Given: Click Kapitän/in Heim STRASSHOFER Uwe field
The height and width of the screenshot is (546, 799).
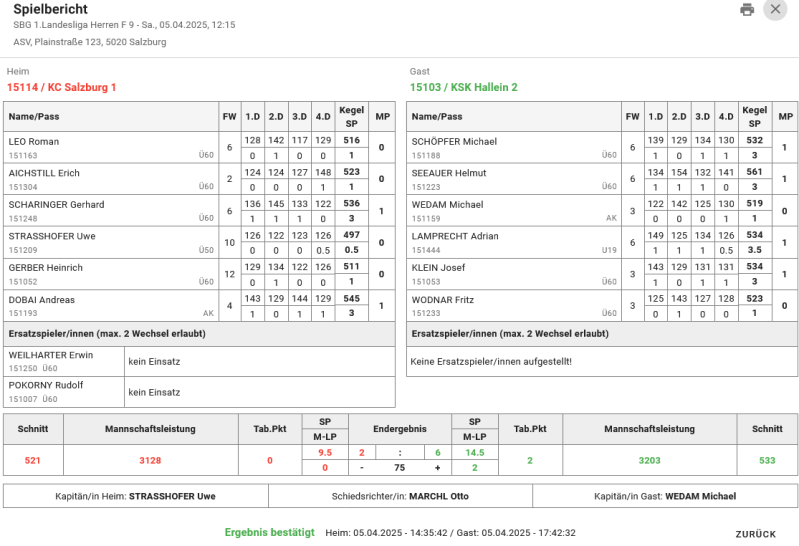Looking at the screenshot, I should point(136,496).
